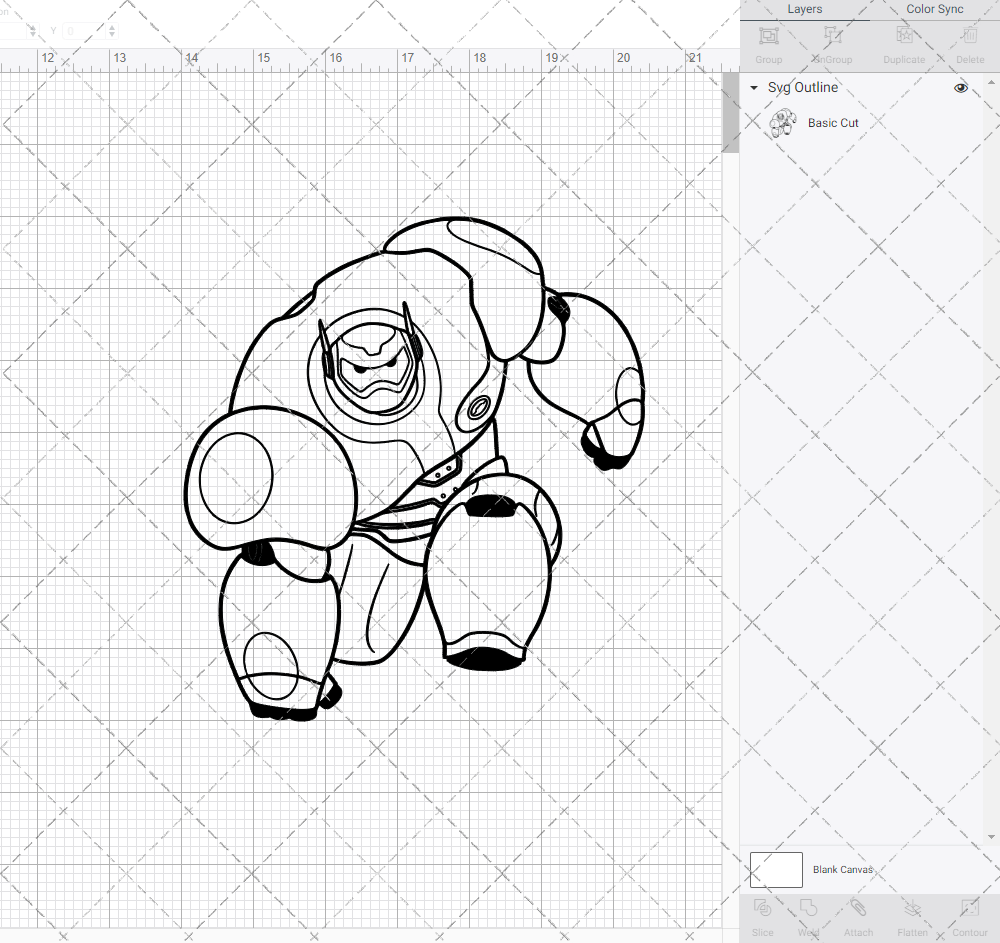The width and height of the screenshot is (1000, 943).
Task: Click the Y coordinate stepper up arrow
Action: pos(111,27)
